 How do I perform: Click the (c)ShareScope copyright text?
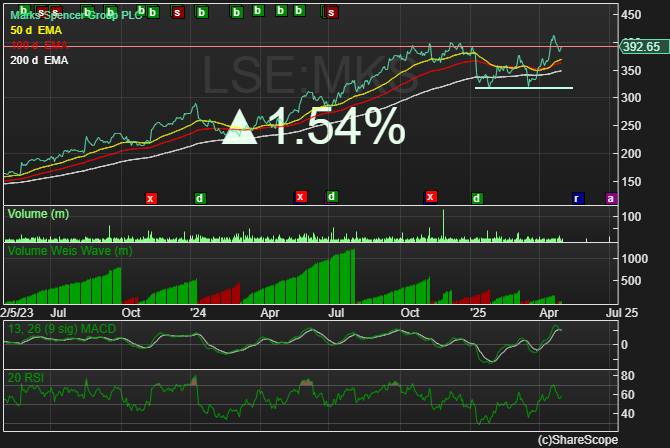coord(578,440)
